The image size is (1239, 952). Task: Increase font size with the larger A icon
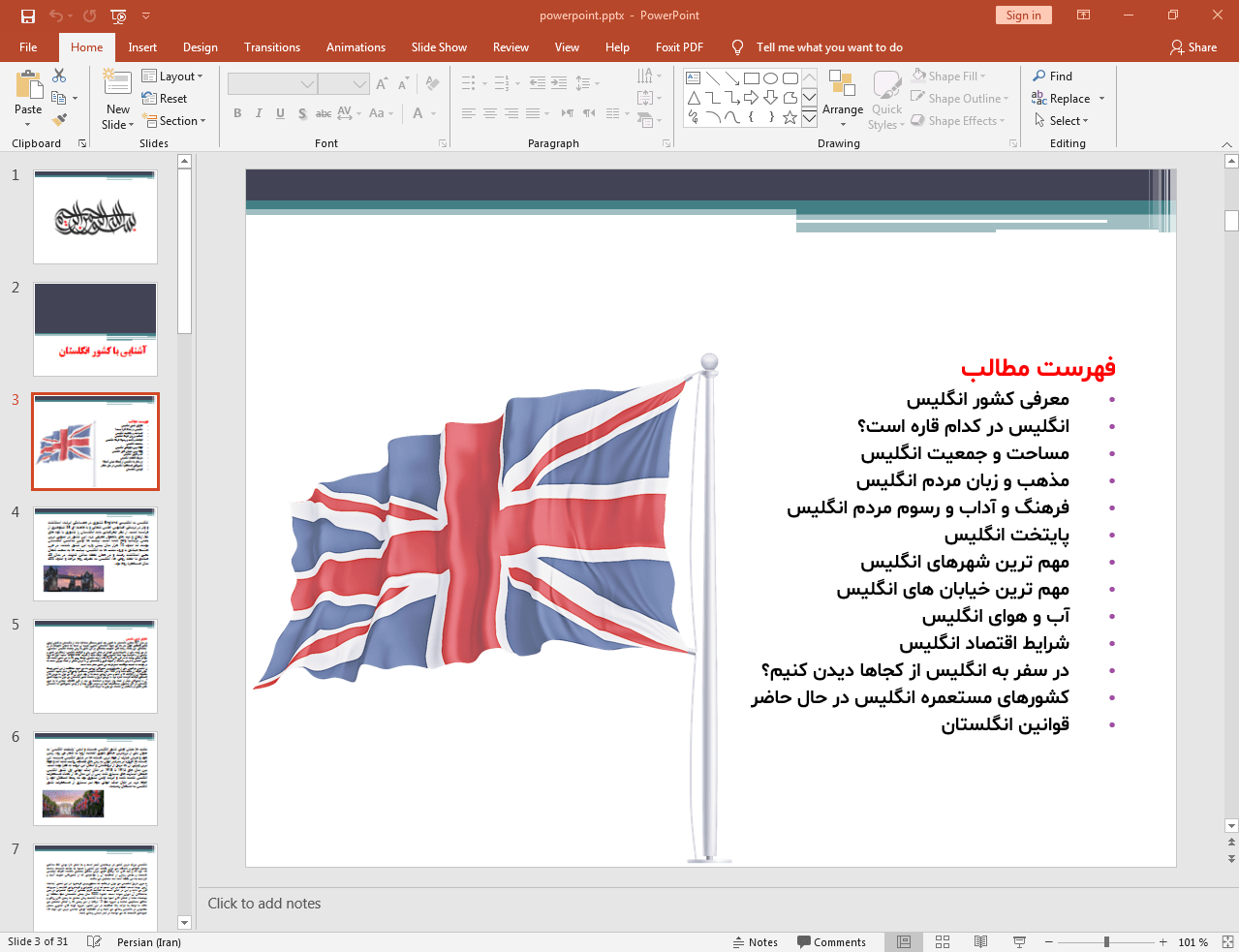(x=382, y=84)
